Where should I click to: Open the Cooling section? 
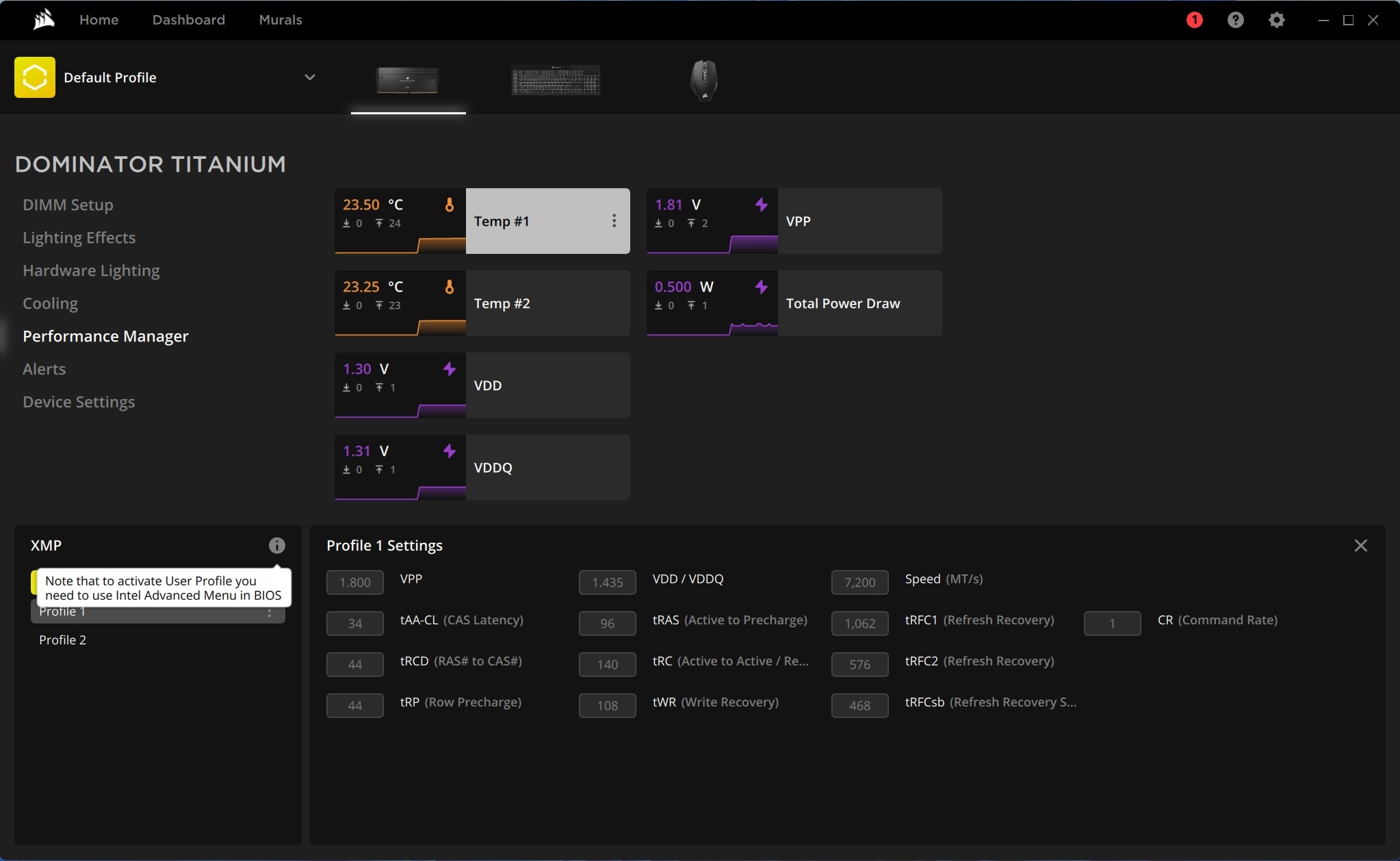point(50,303)
